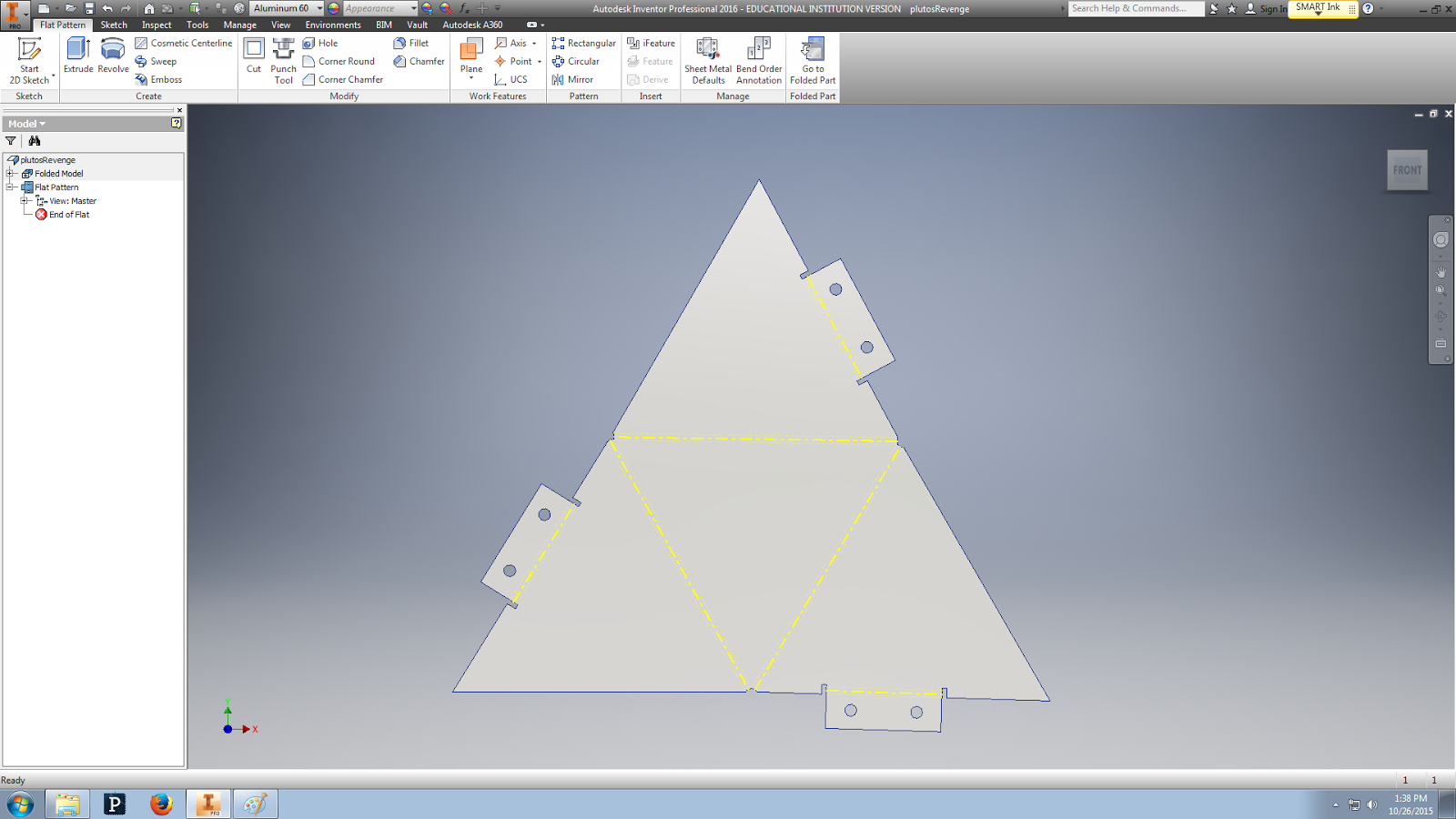The width and height of the screenshot is (1456, 819).
Task: Click Go to Folded Part
Action: 811,59
